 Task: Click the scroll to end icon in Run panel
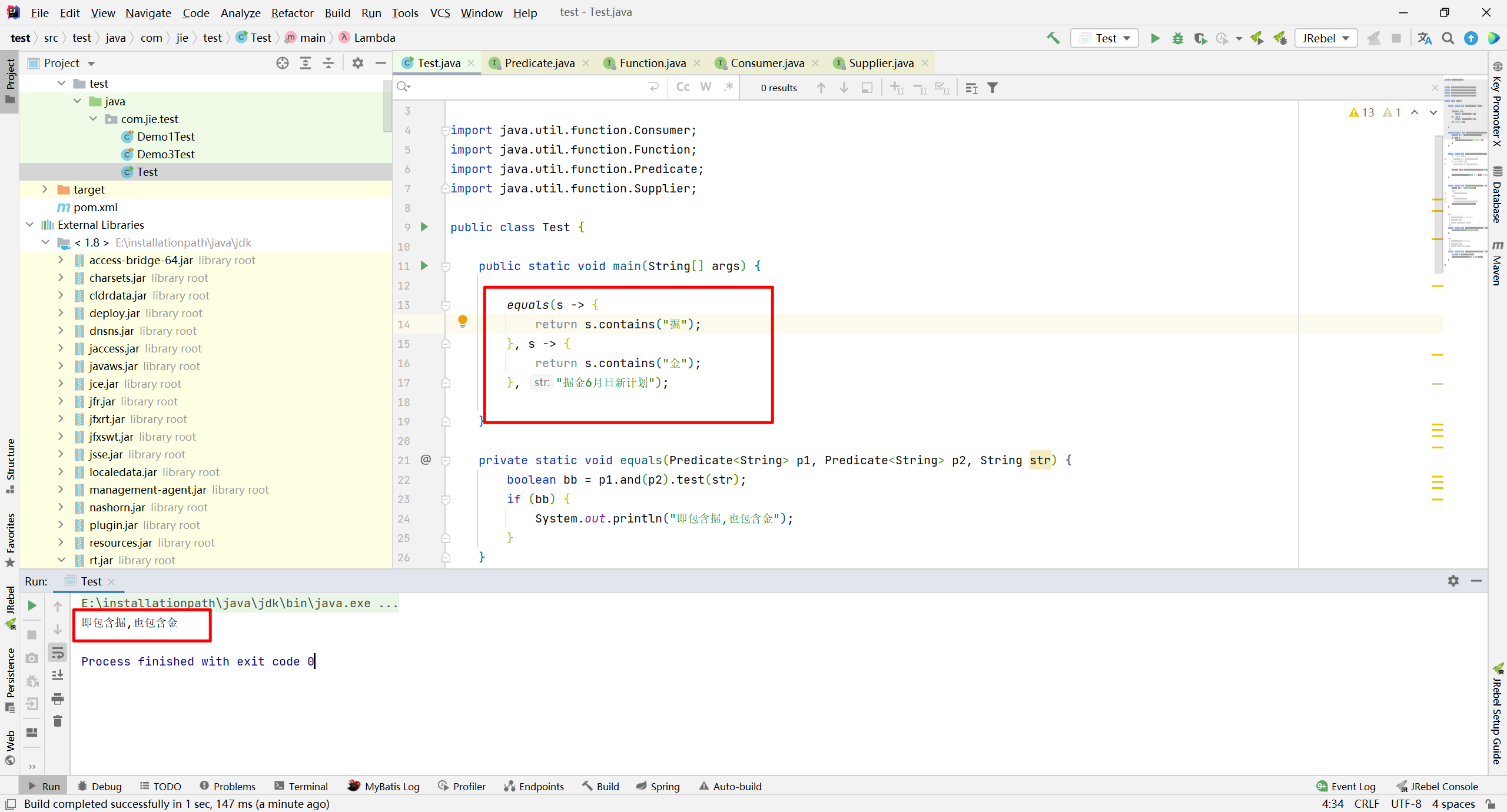click(58, 675)
